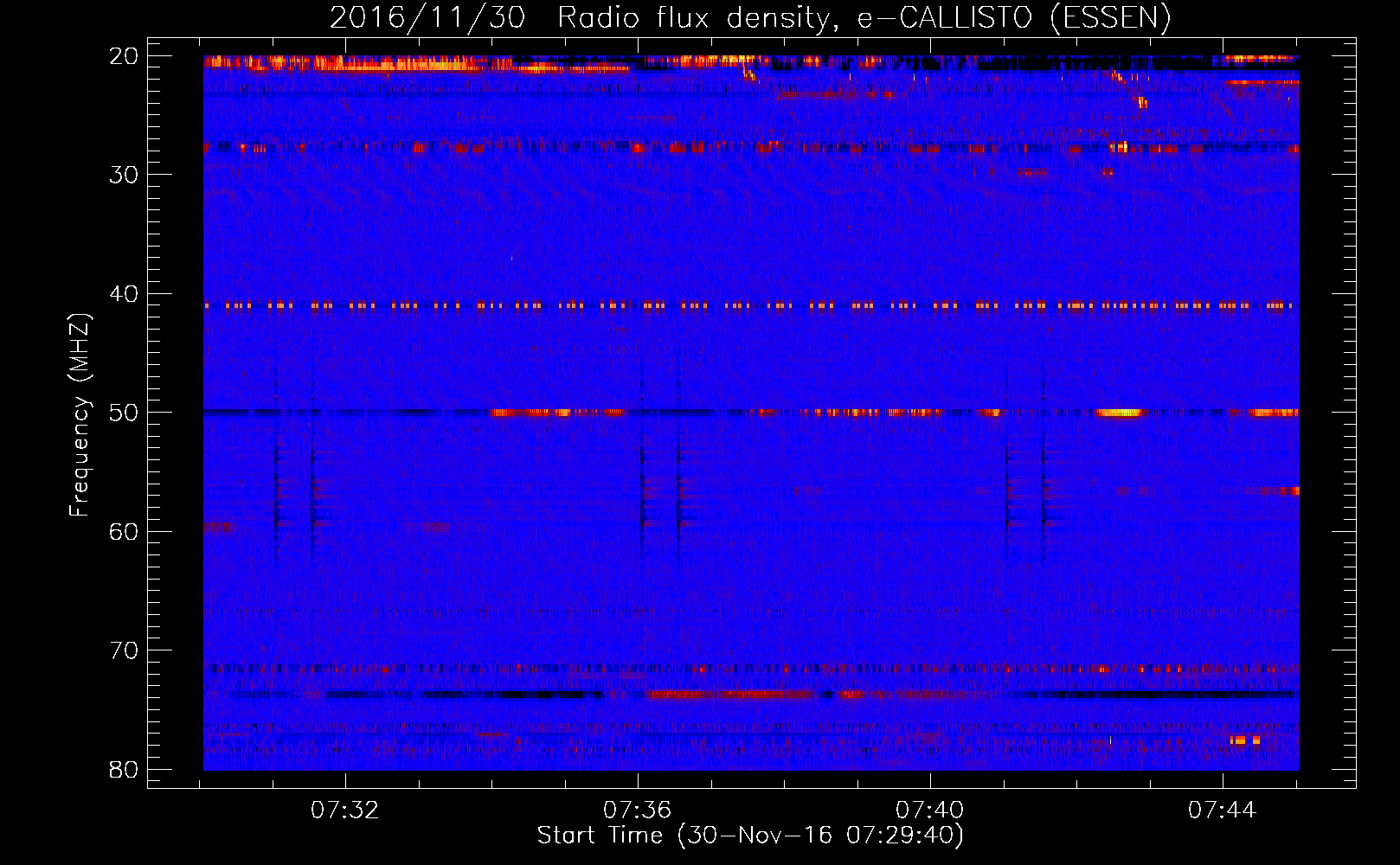
Task: Click the '70' frequency tick label
Action: tap(124, 650)
